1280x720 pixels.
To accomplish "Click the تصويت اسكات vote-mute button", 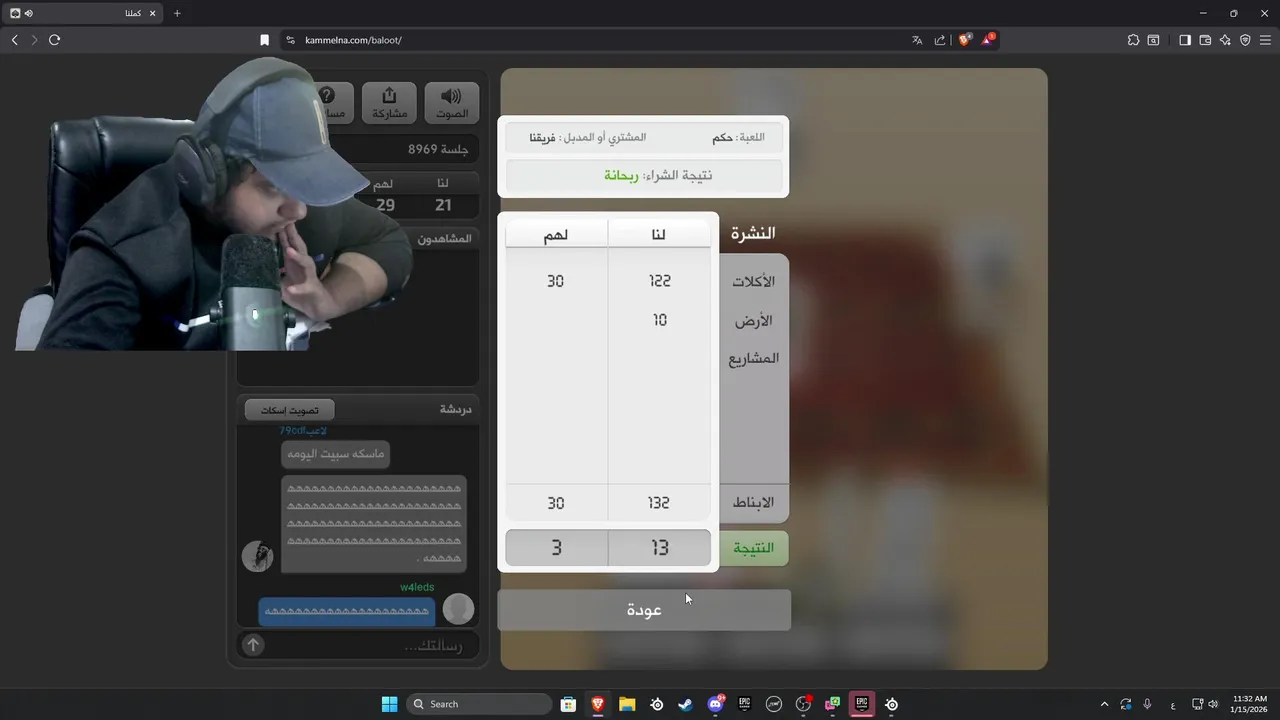I will [290, 410].
